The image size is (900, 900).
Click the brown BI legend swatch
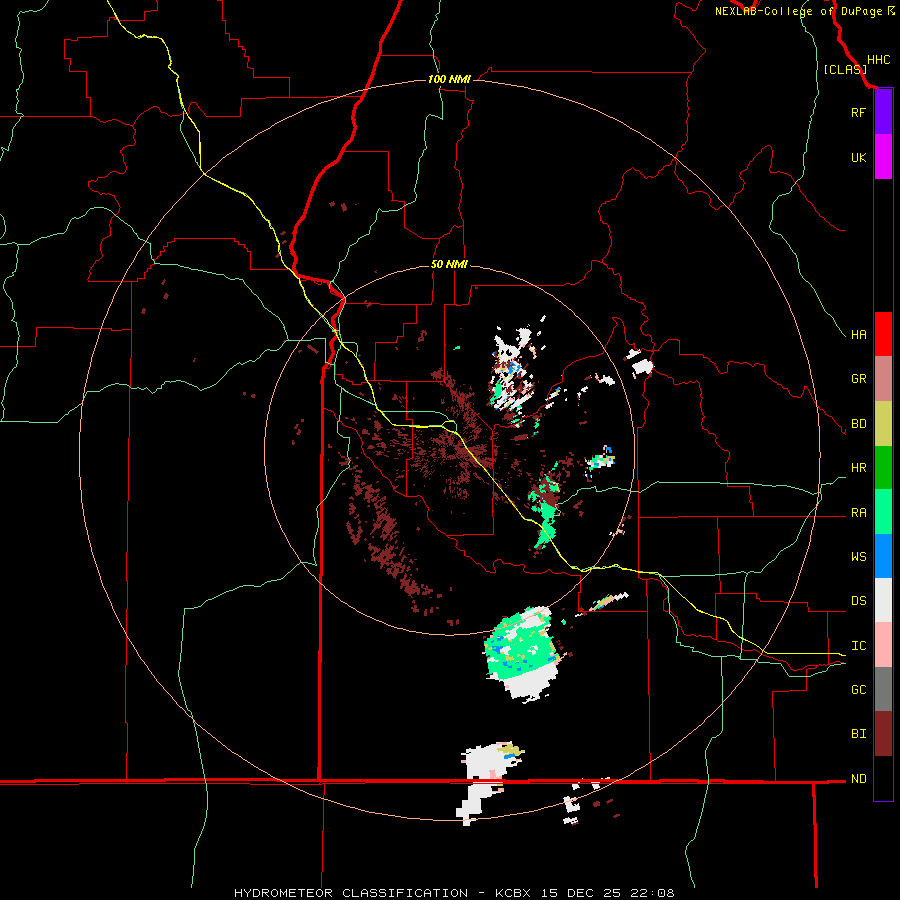883,734
